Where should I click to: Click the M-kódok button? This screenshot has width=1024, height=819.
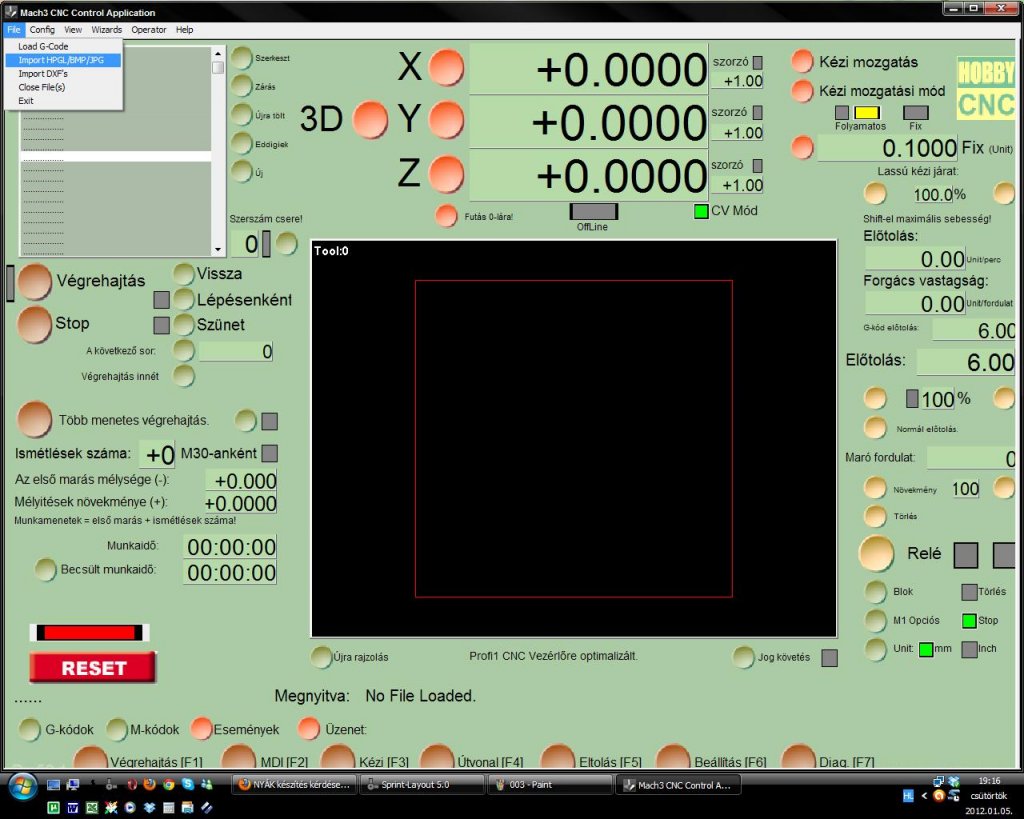(117, 730)
